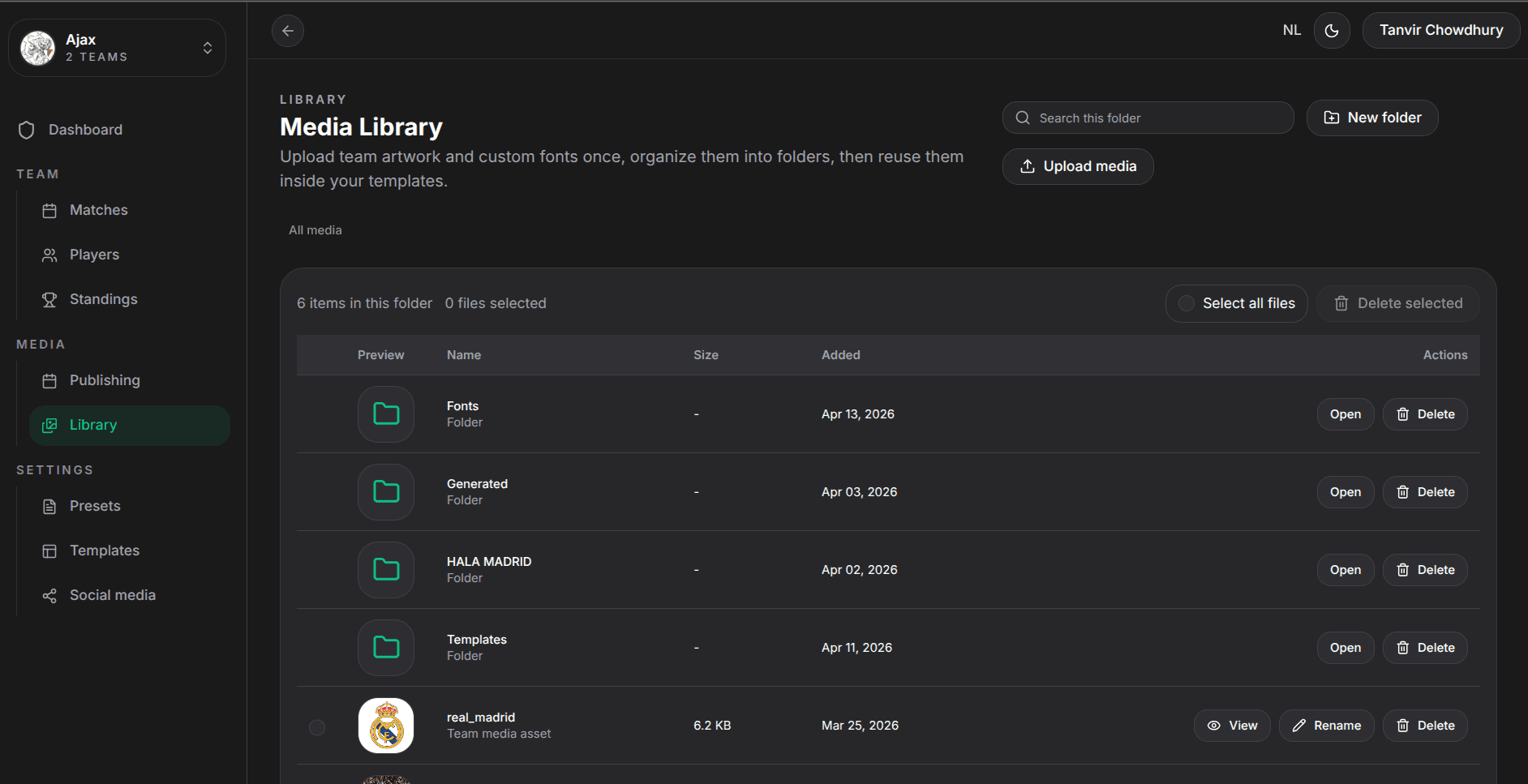1528x784 pixels.
Task: Open the Tanvir Chowdhury user menu
Action: click(x=1441, y=30)
